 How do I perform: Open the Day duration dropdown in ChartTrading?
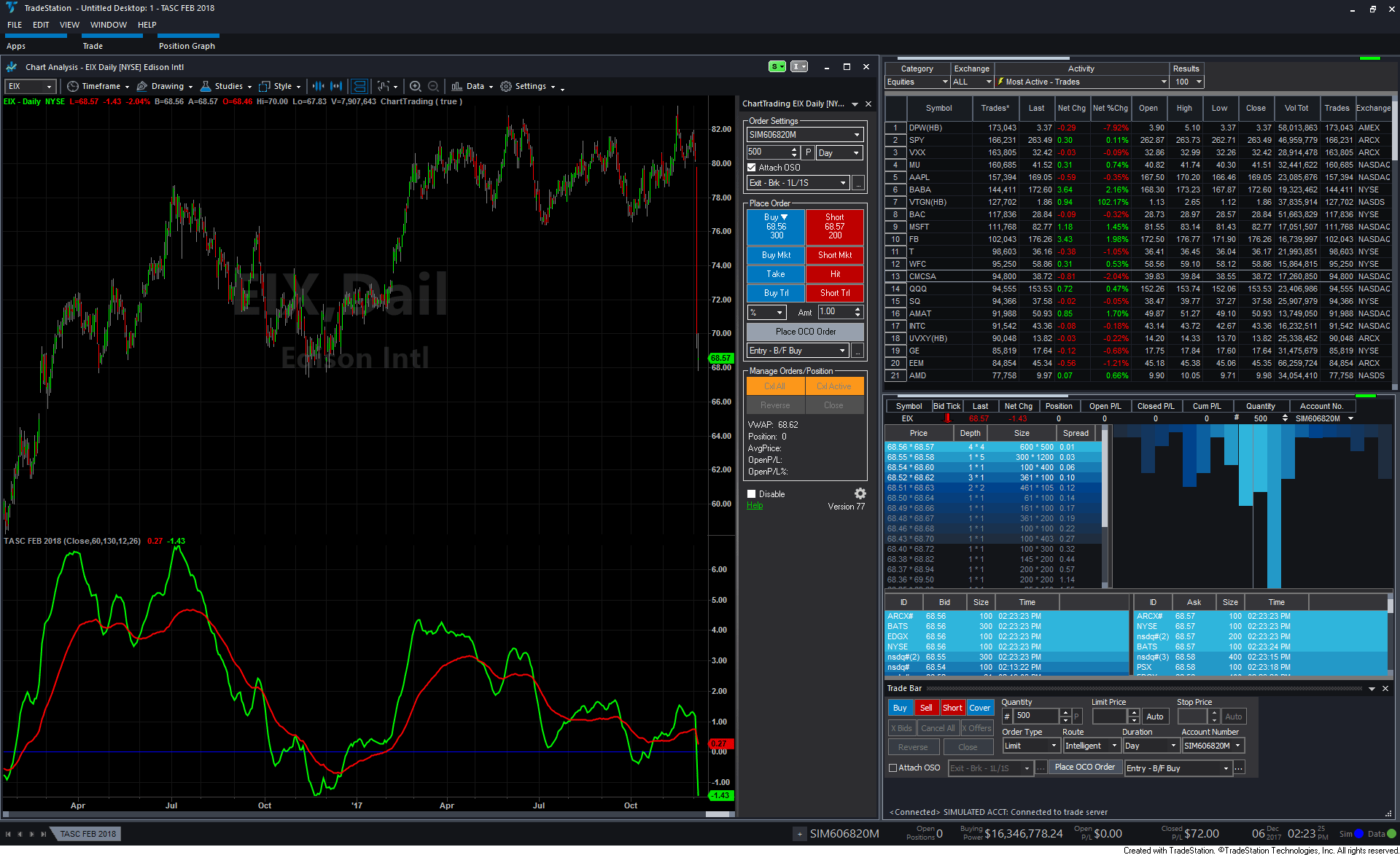(839, 152)
